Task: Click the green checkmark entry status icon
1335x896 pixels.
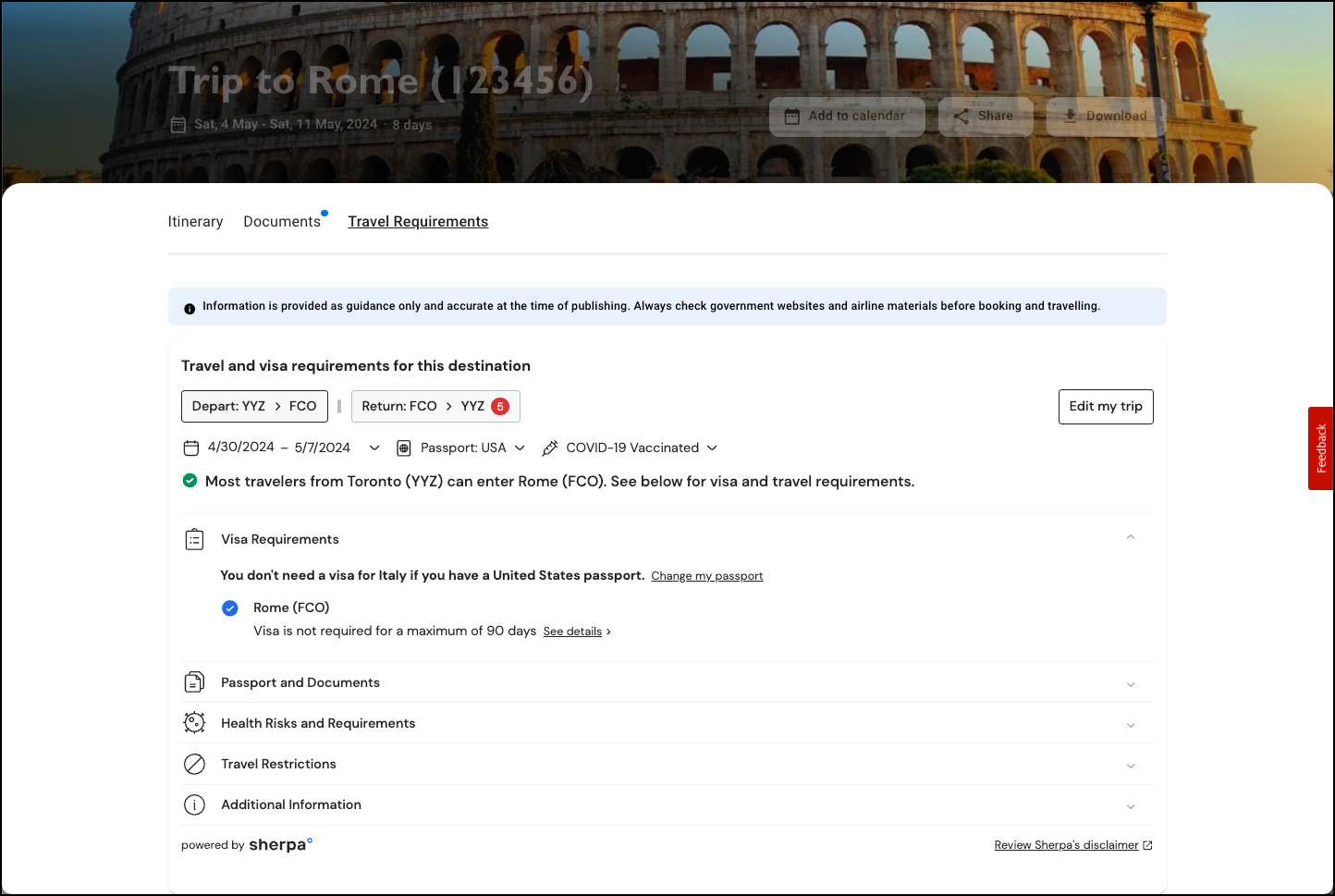Action: [190, 481]
